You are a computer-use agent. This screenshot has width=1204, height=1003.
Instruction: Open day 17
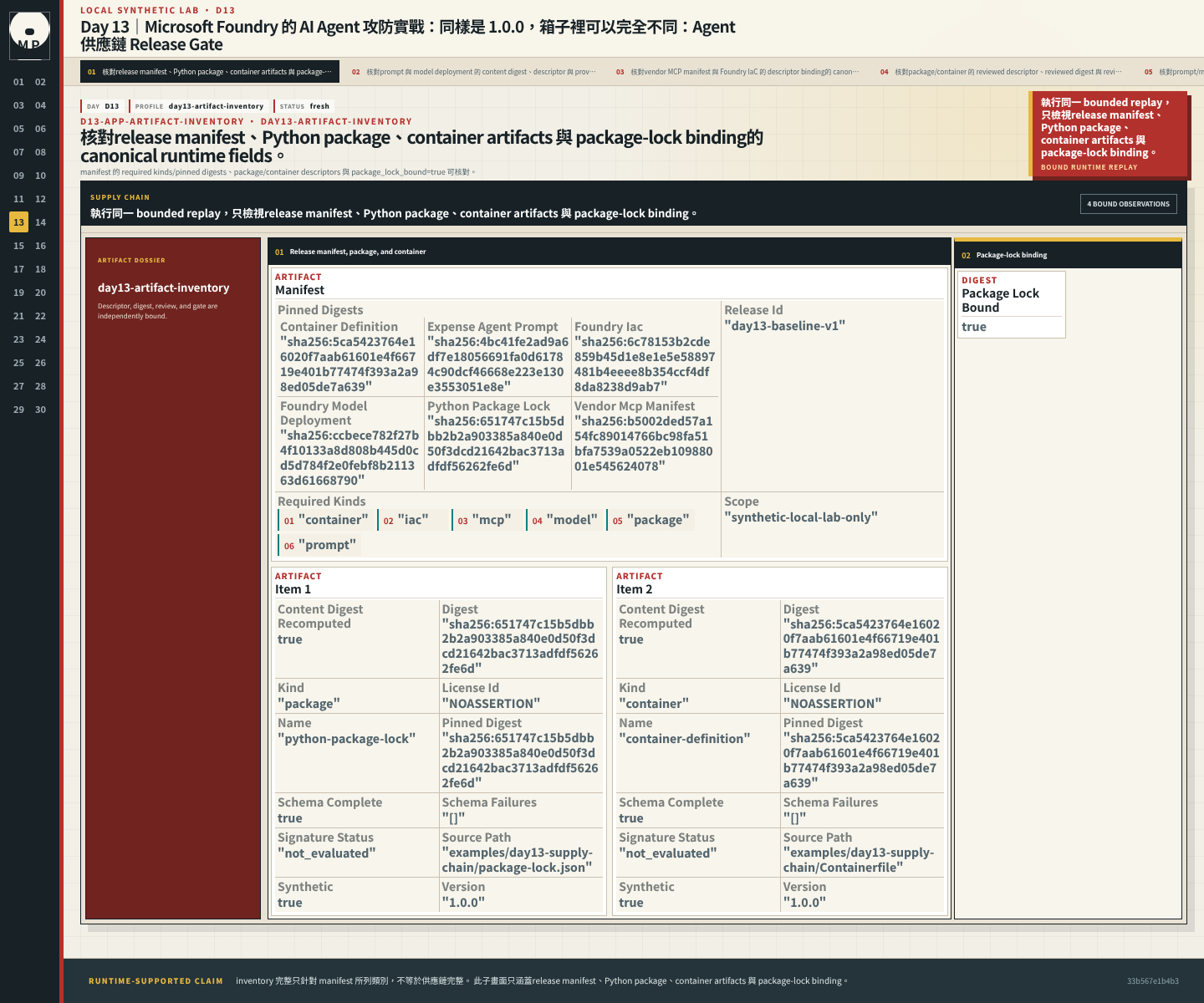click(x=18, y=269)
